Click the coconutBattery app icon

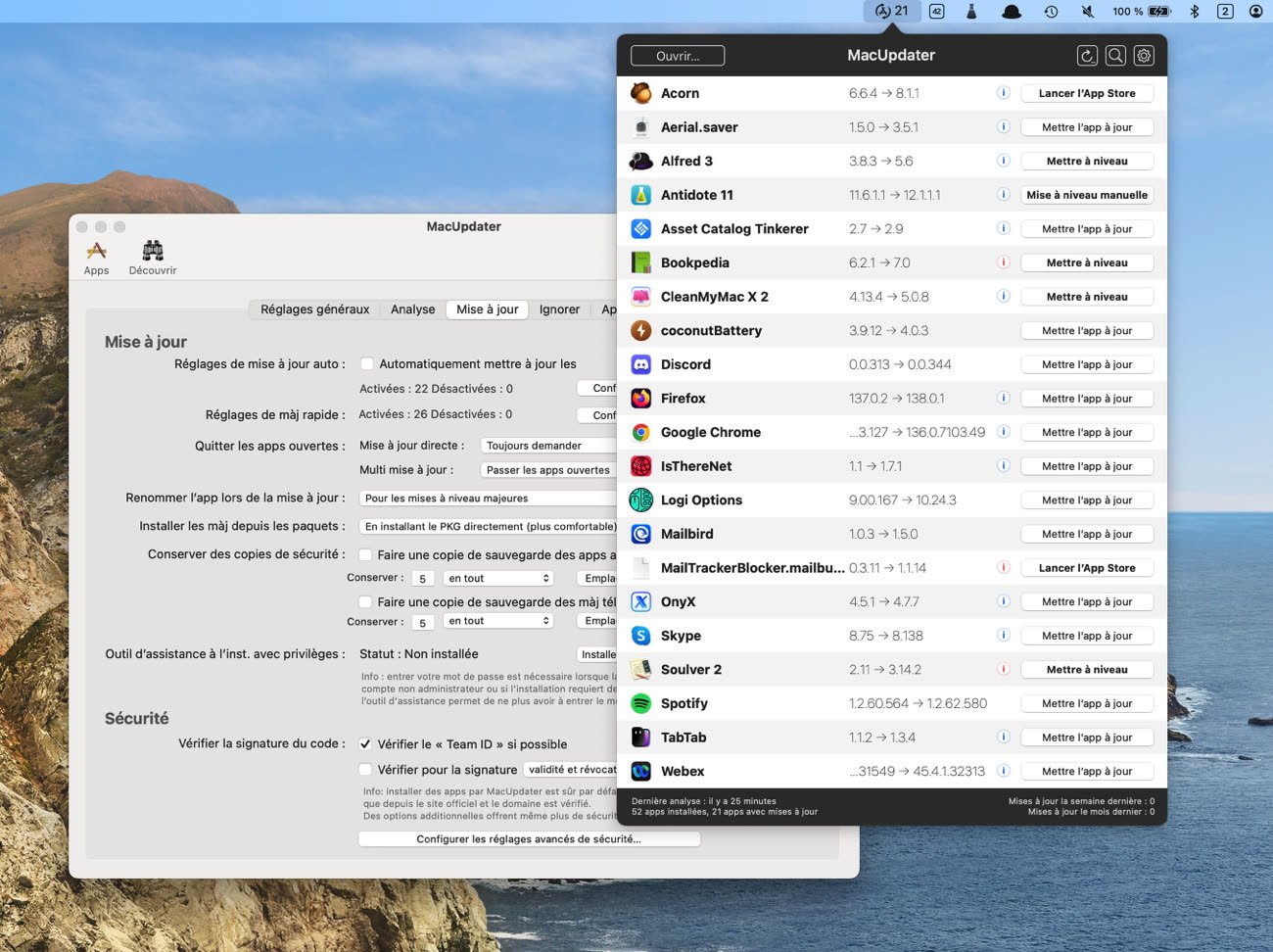click(641, 330)
